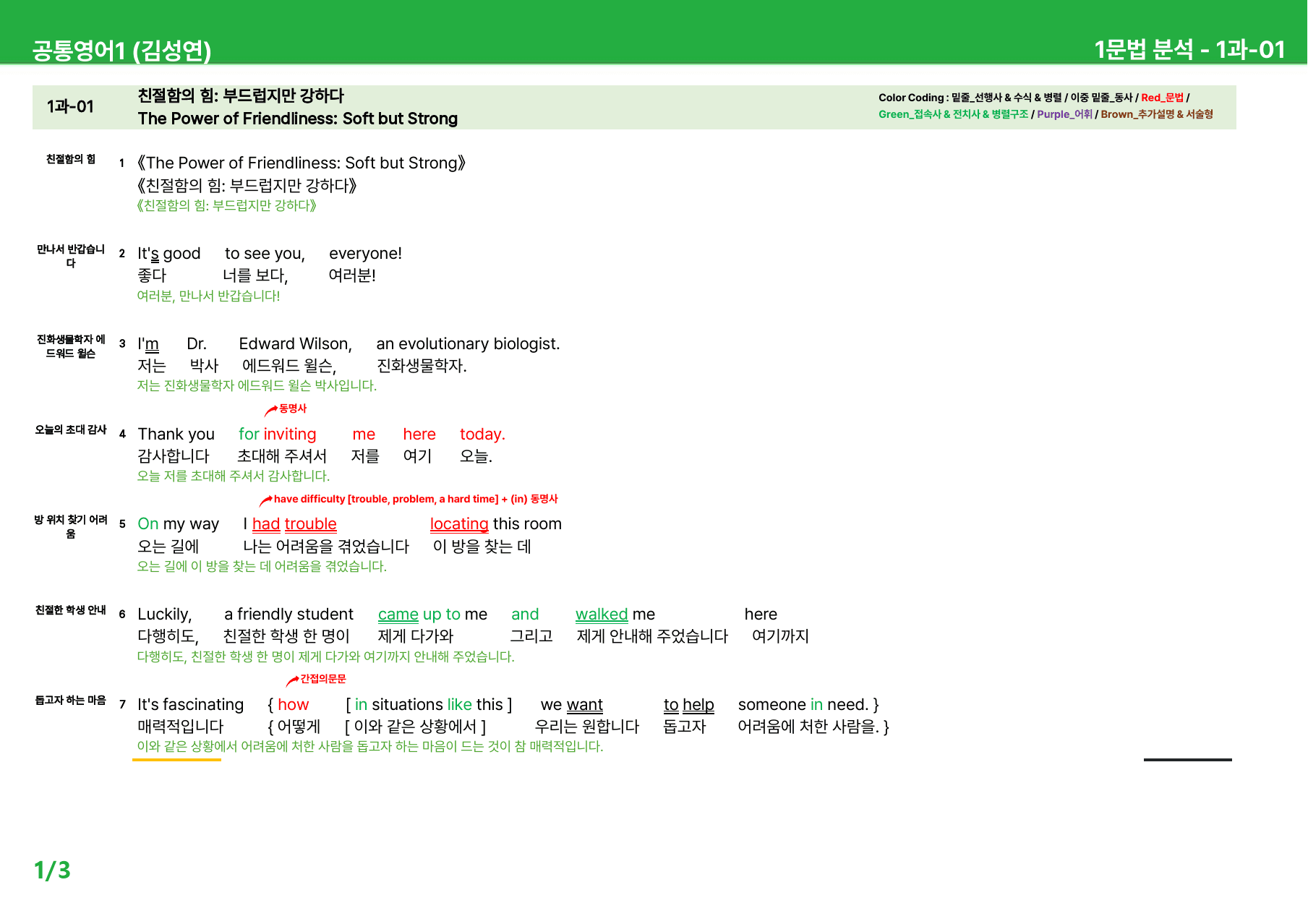The image size is (1308, 924).
Task: Click the green conjunction 'and' in sentence 6
Action: point(525,615)
